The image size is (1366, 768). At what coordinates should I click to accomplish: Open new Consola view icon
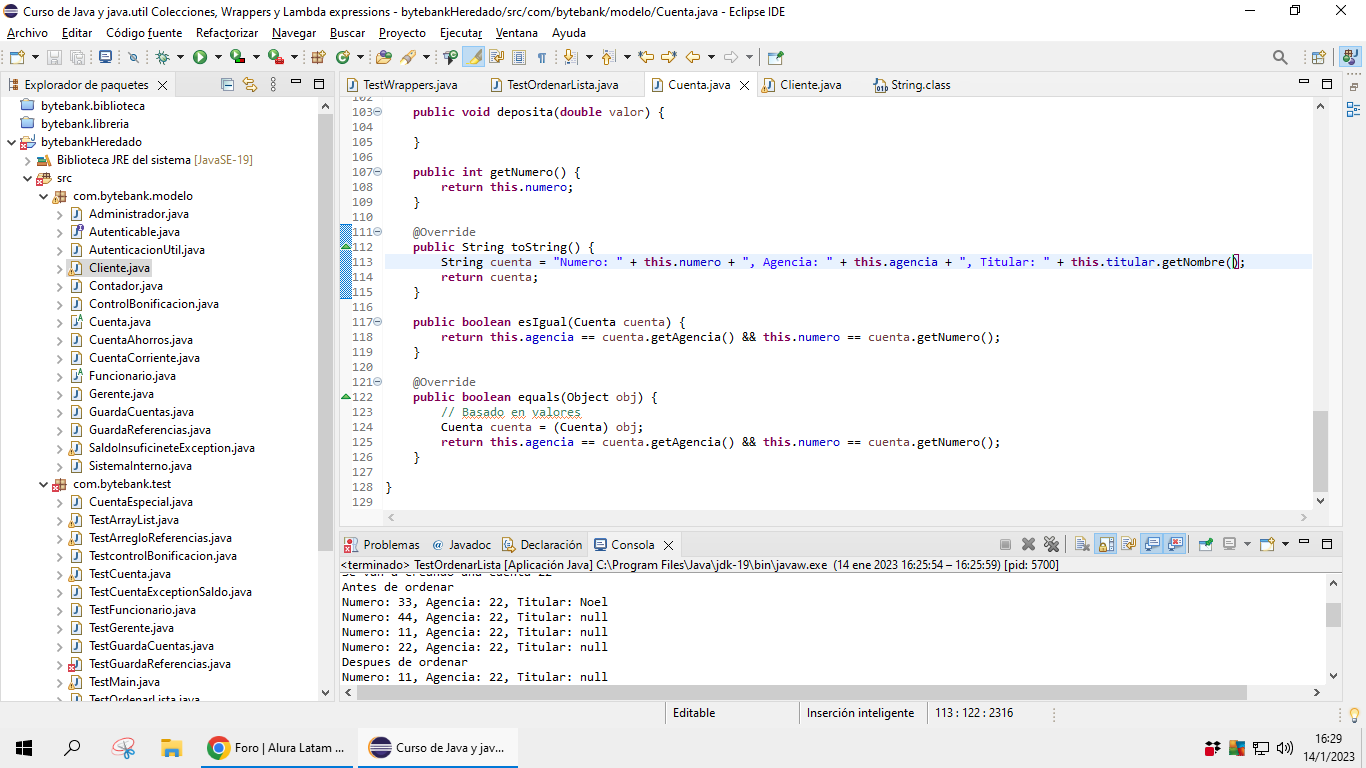[x=1268, y=545]
